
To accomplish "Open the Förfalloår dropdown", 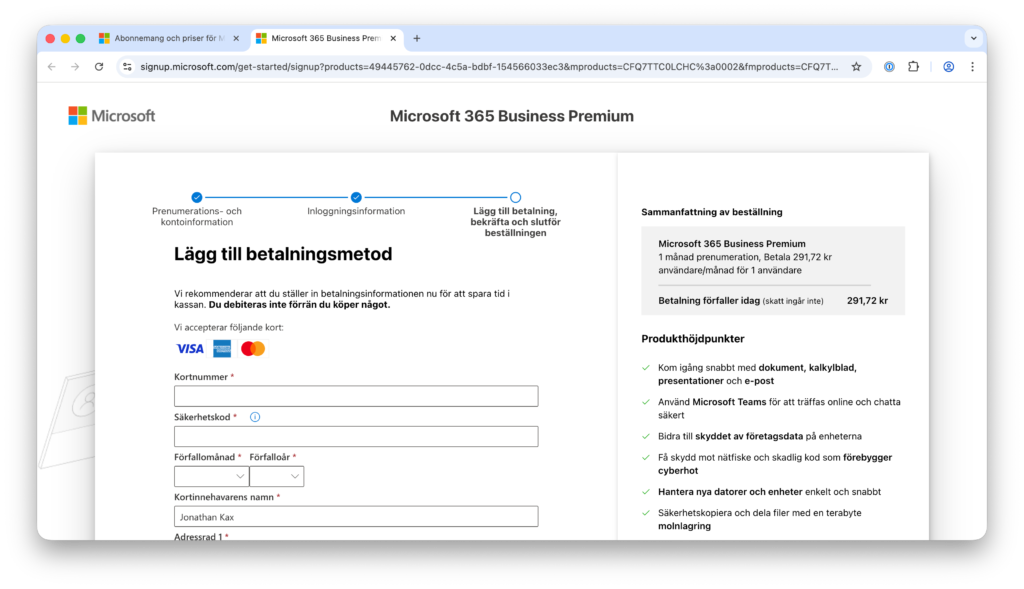I will point(276,477).
